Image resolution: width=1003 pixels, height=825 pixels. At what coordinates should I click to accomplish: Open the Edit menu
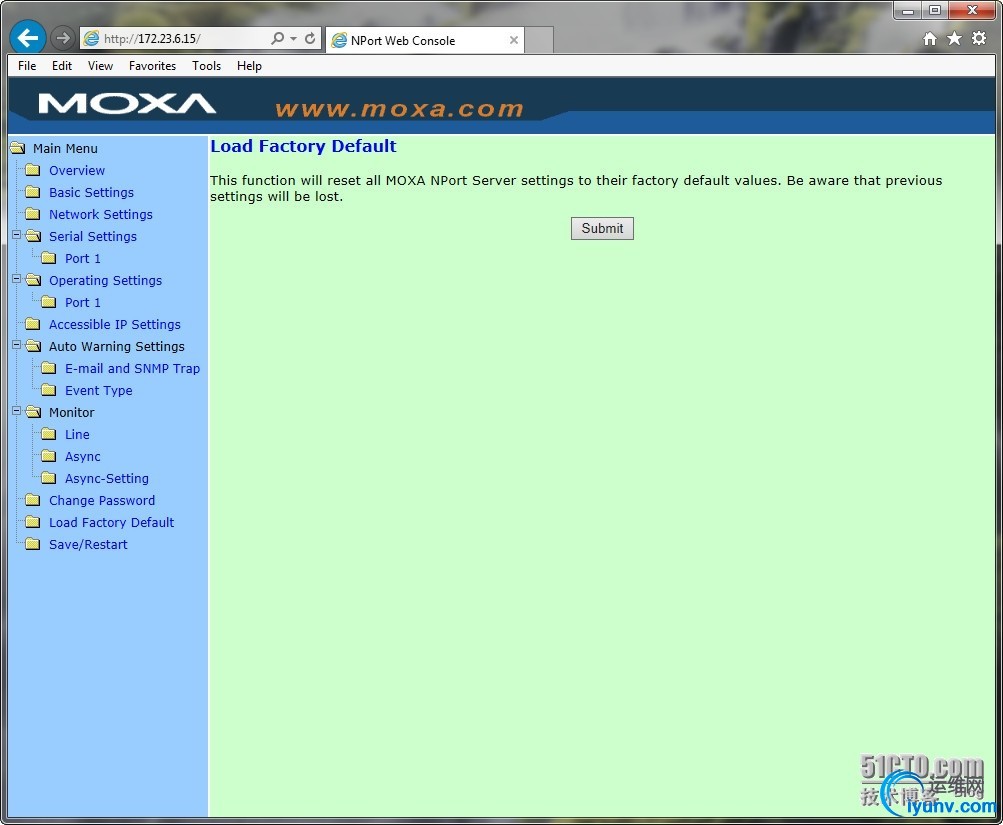point(62,66)
